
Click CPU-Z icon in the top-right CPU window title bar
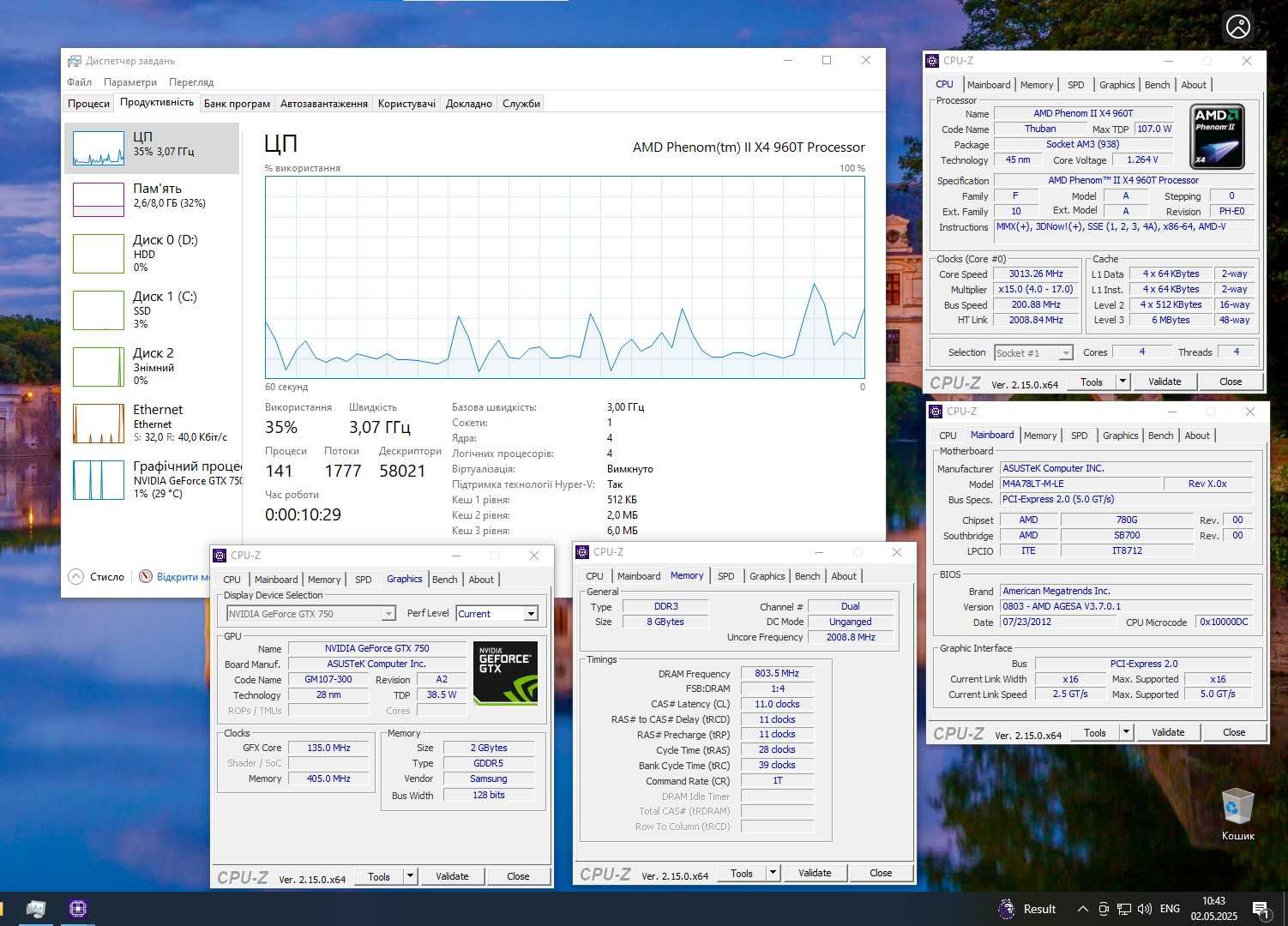click(x=931, y=61)
